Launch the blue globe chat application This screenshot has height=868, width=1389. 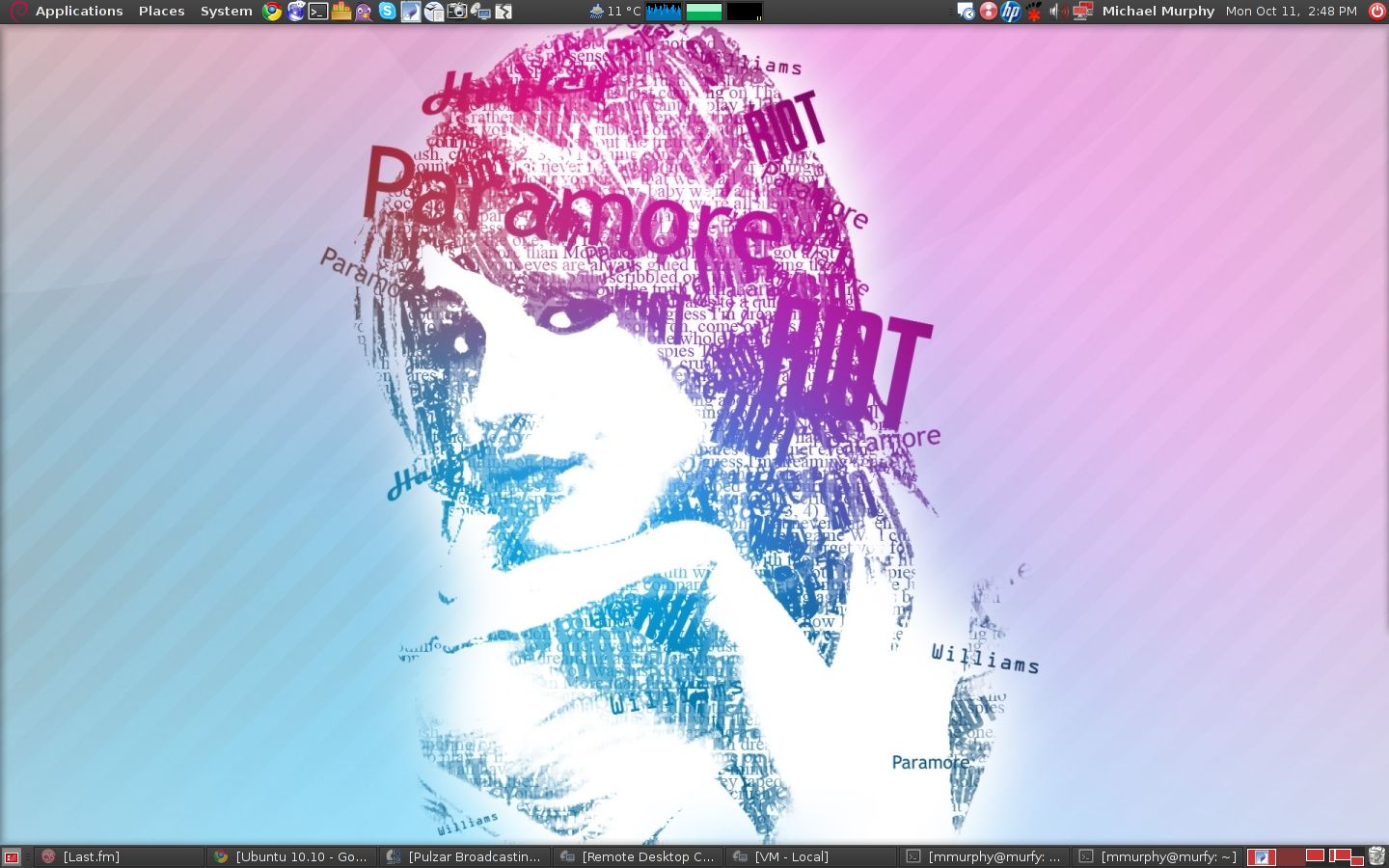296,12
